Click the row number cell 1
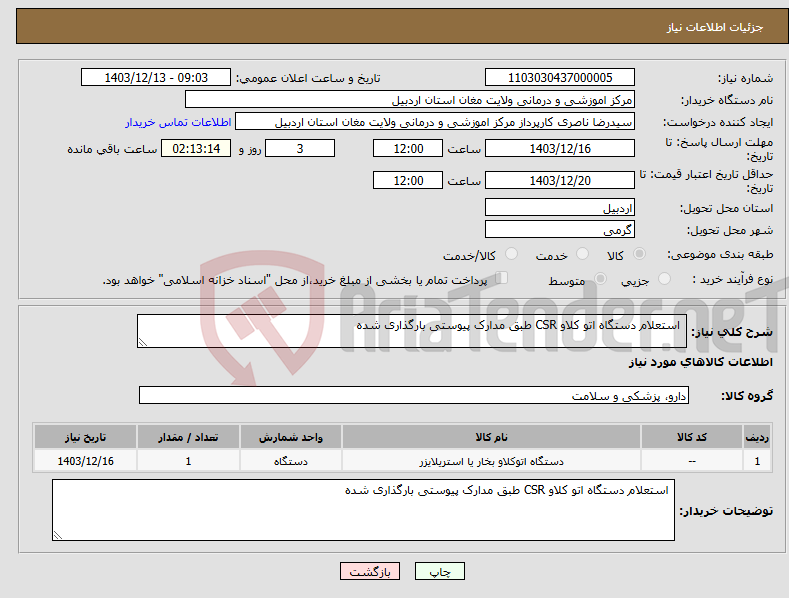 click(x=757, y=461)
